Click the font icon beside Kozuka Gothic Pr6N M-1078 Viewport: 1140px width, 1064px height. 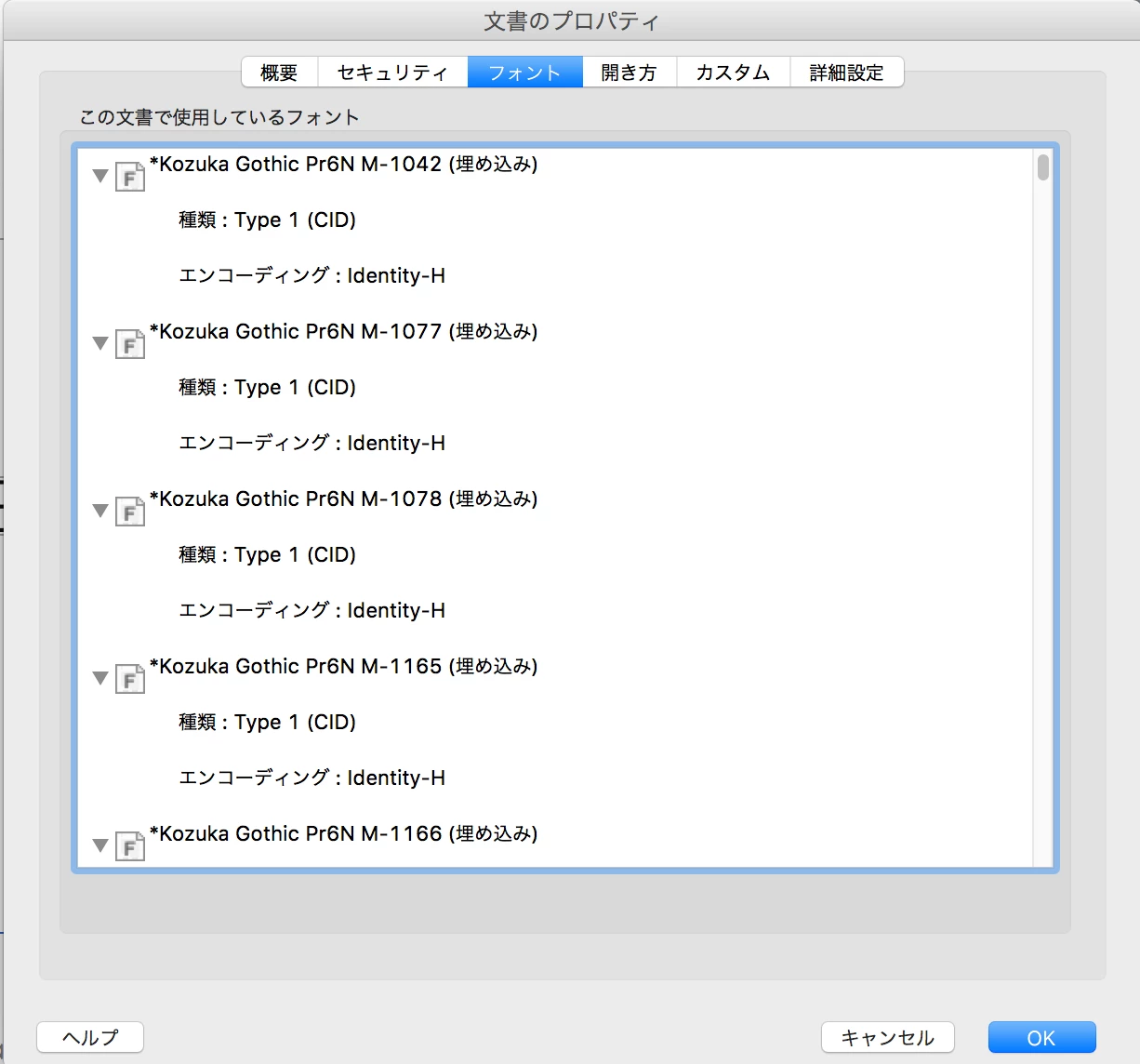pos(130,511)
